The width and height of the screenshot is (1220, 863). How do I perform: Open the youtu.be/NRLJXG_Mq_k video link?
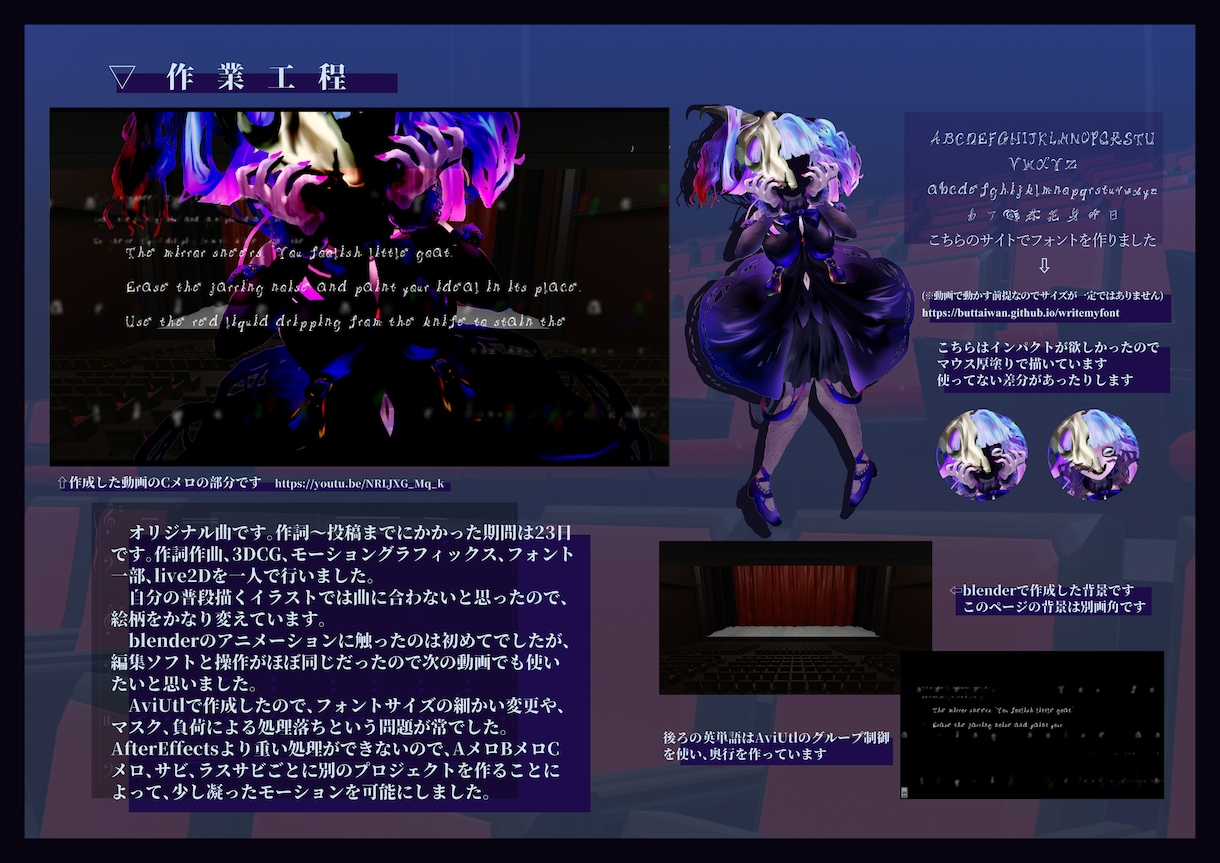click(x=358, y=484)
